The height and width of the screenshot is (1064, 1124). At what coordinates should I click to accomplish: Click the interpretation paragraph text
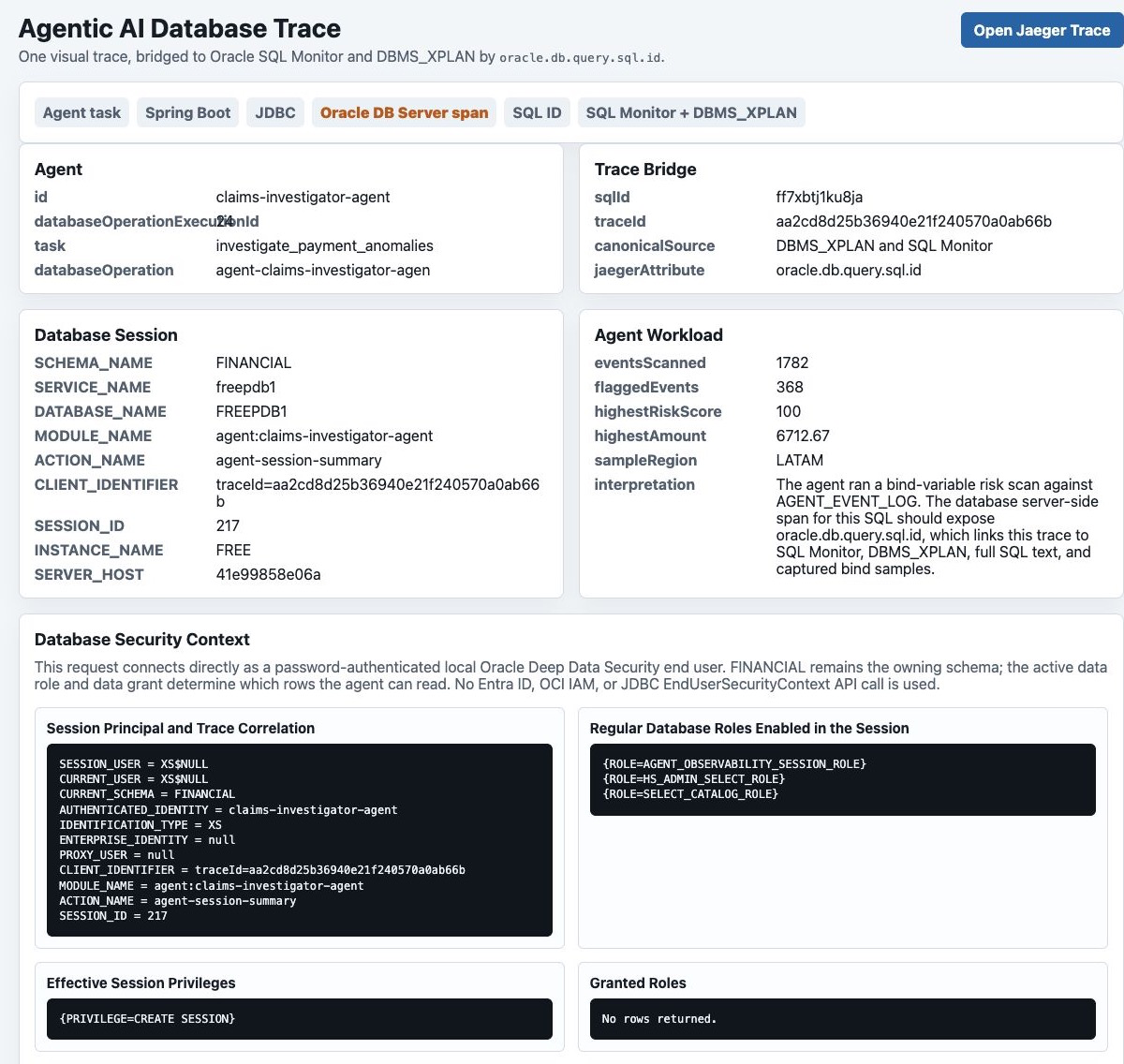(937, 526)
